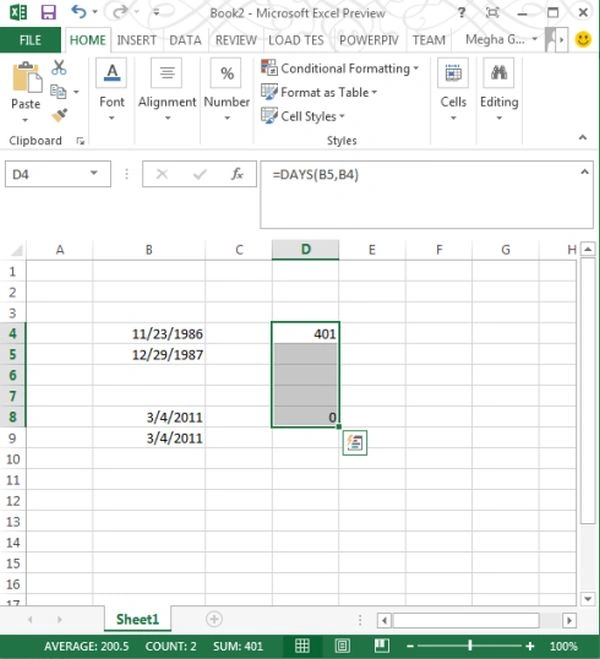This screenshot has width=600, height=659.
Task: Switch to the DATA tab
Action: (x=185, y=40)
